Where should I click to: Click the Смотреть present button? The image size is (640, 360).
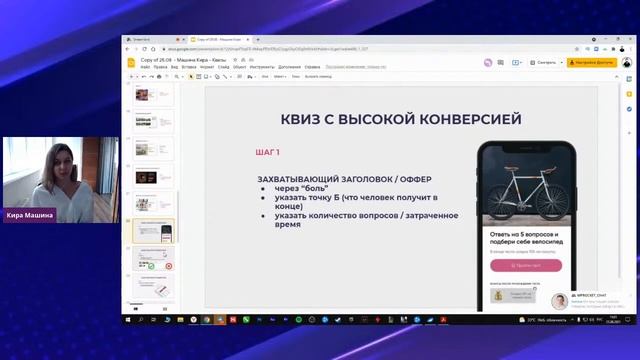(543, 62)
